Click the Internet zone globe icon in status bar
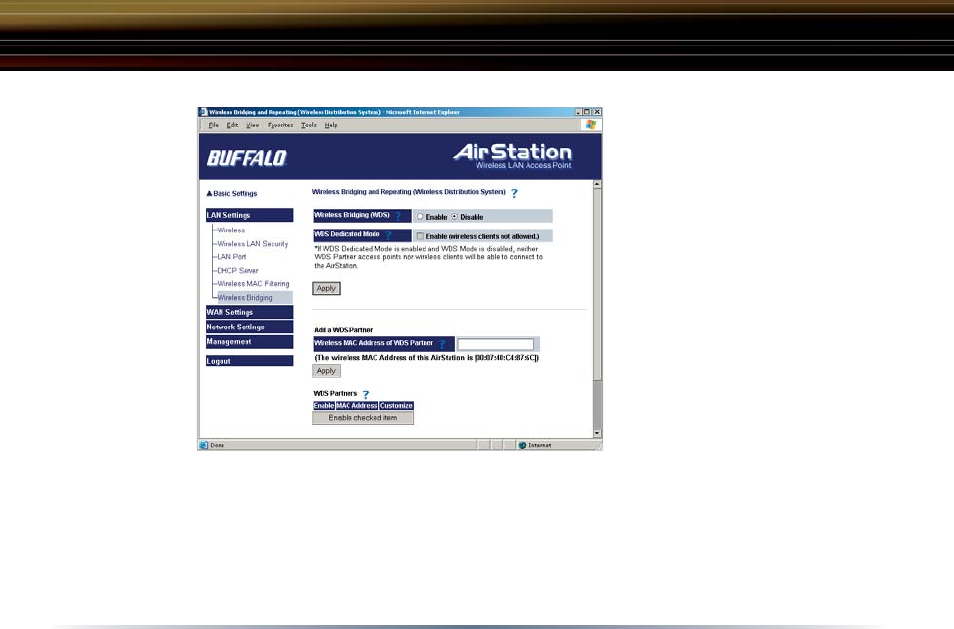 (522, 445)
